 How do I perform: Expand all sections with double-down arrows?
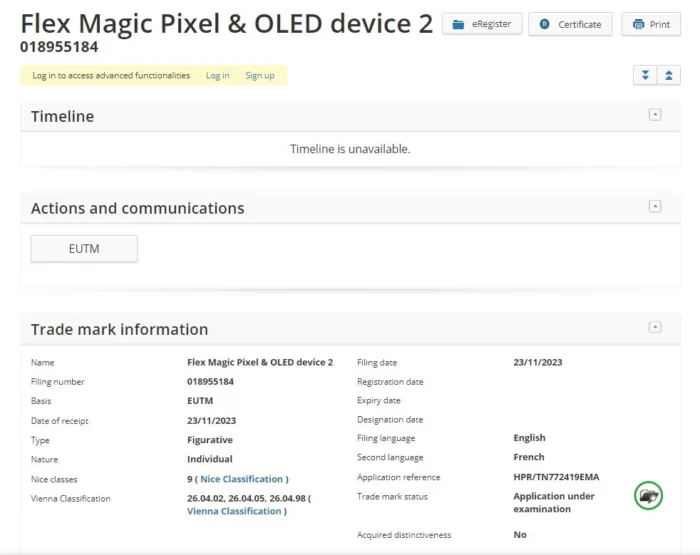click(645, 75)
